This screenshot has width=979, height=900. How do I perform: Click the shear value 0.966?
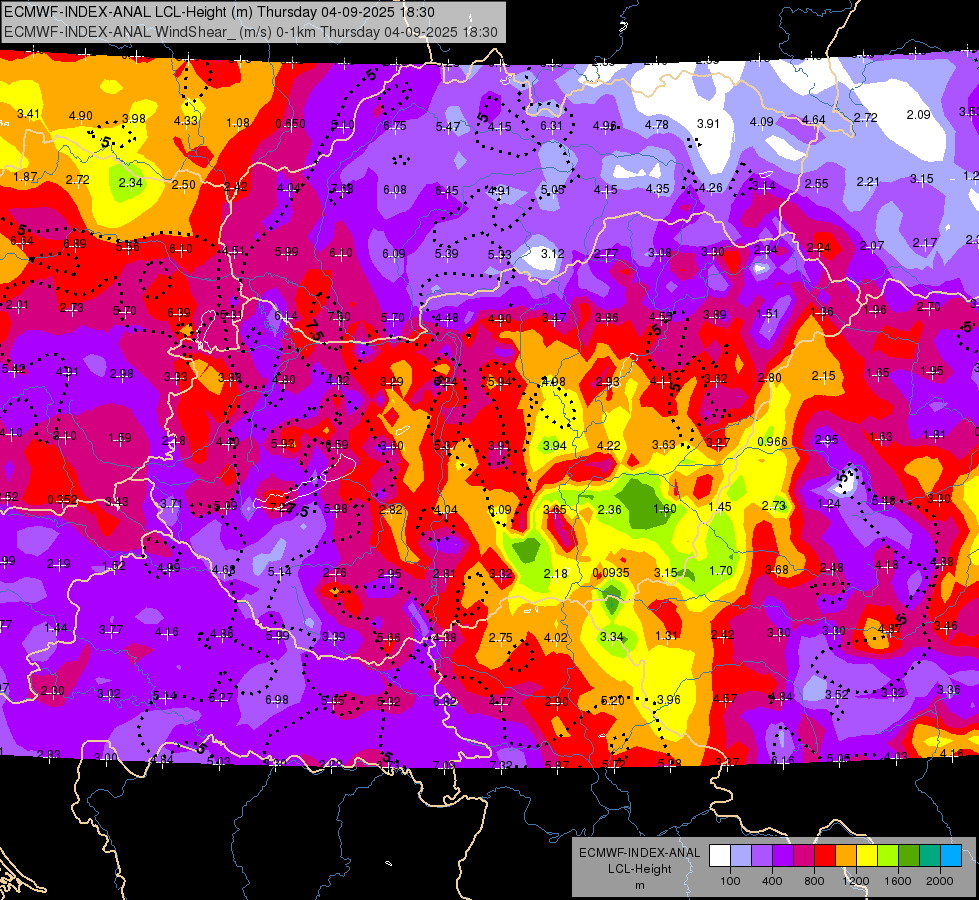point(772,442)
